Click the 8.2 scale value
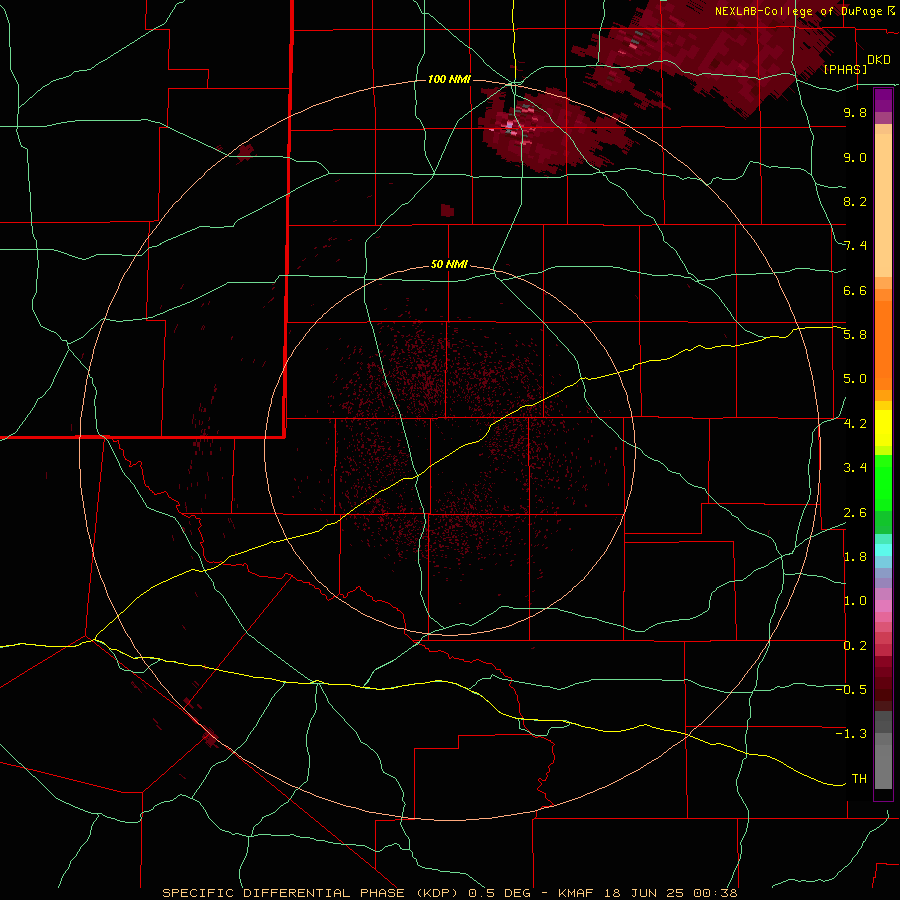 (x=855, y=201)
